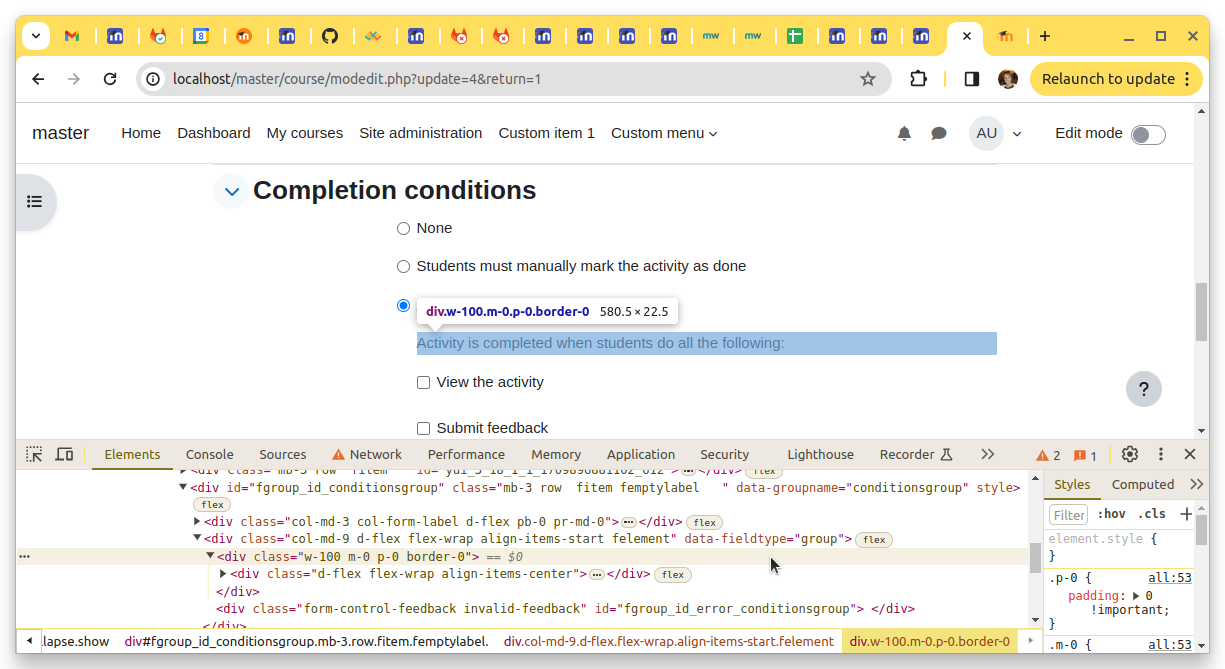Expand the d-flex flex-wrap align-items-center node
The image size is (1225, 669).
pos(223,574)
